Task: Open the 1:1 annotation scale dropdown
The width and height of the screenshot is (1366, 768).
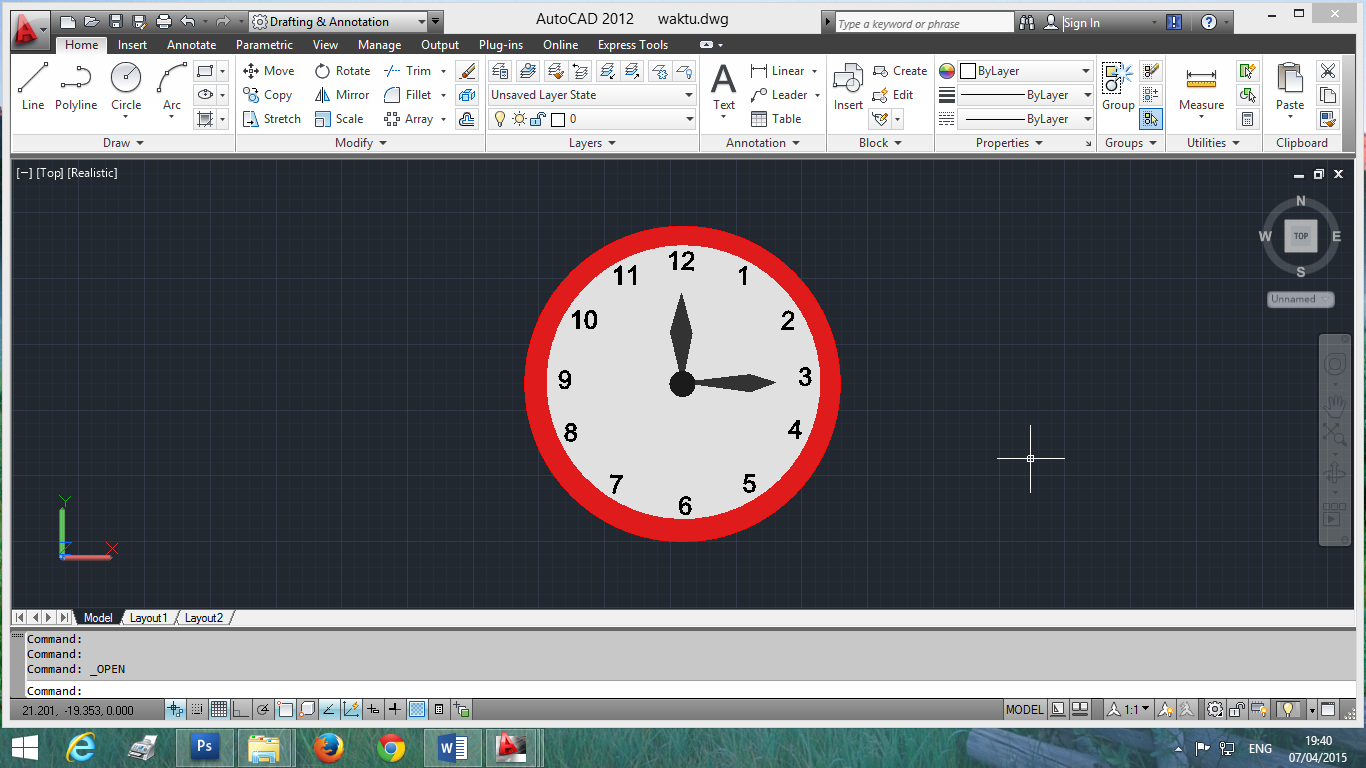Action: click(1127, 710)
